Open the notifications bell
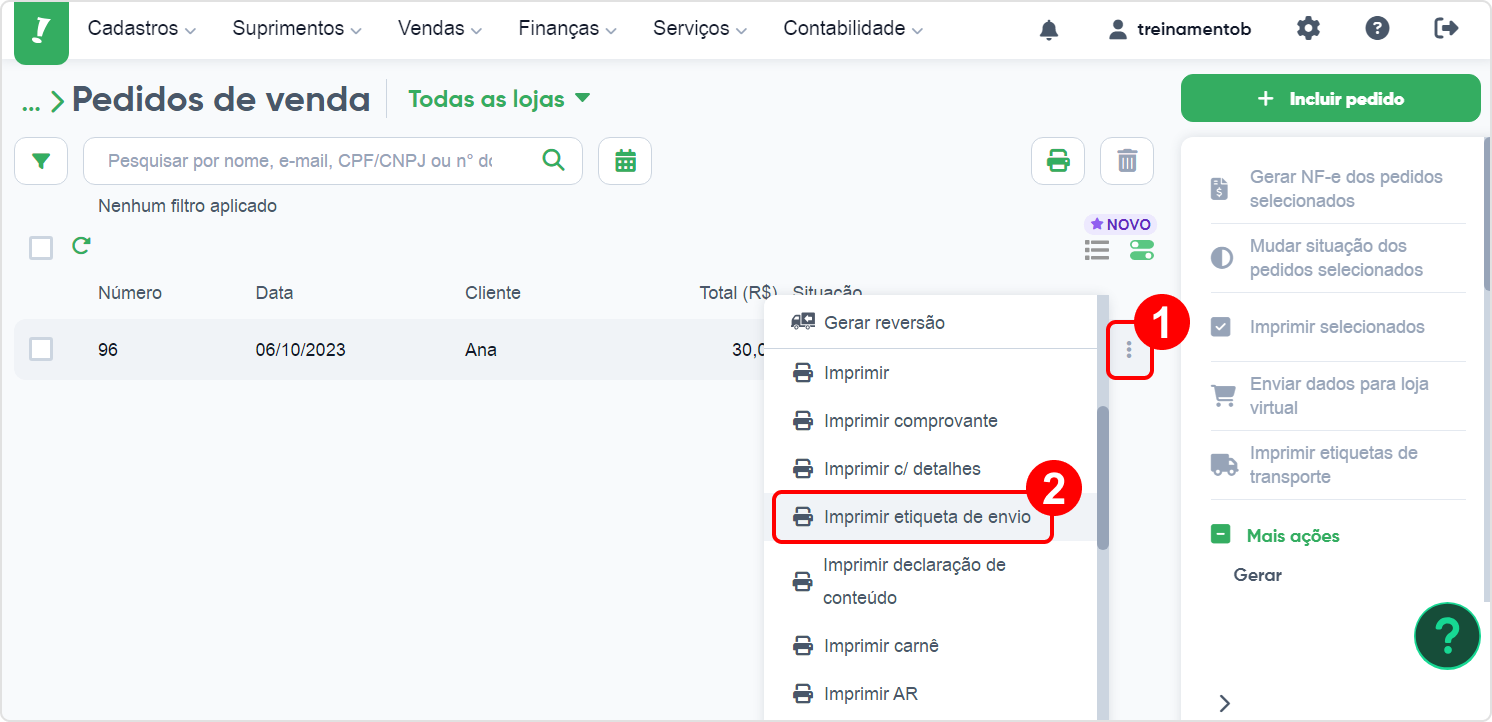Image resolution: width=1492 pixels, height=722 pixels. point(1049,30)
